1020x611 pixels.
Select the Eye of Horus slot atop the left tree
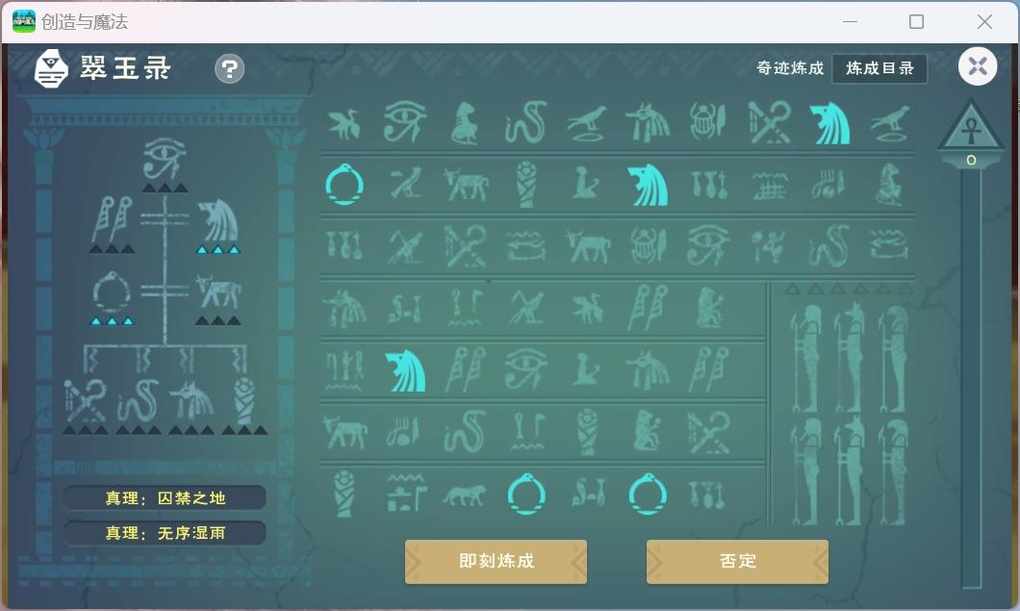tap(165, 158)
